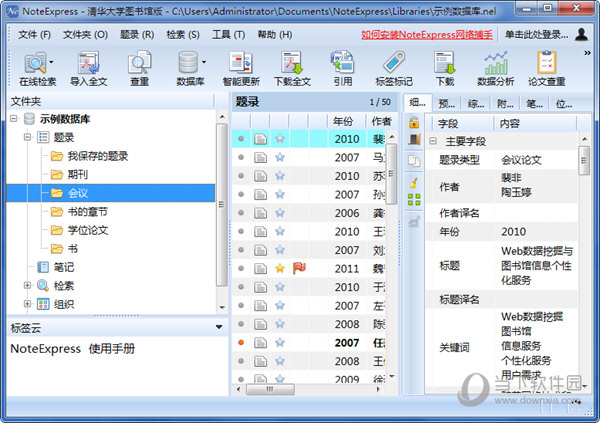This screenshot has height=423, width=600.
Task: Click the book icon in detail sidebar
Action: [x=414, y=140]
